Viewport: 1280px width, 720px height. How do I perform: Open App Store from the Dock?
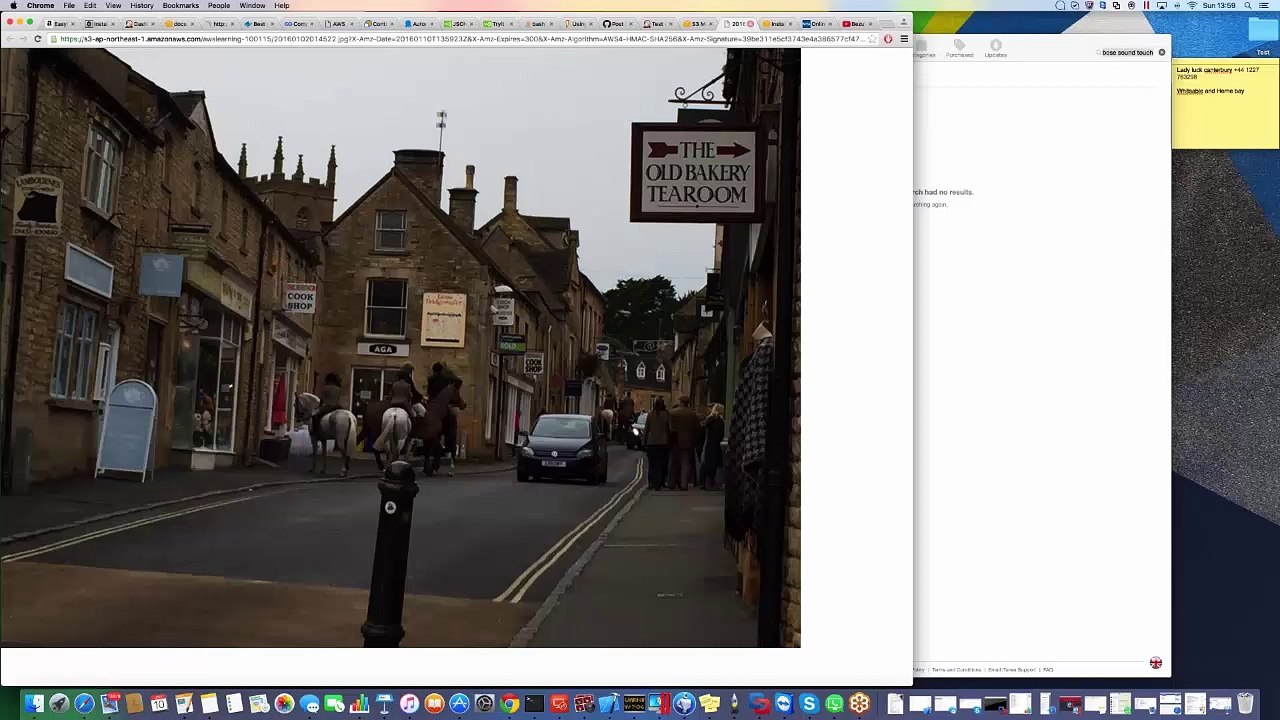click(x=459, y=704)
